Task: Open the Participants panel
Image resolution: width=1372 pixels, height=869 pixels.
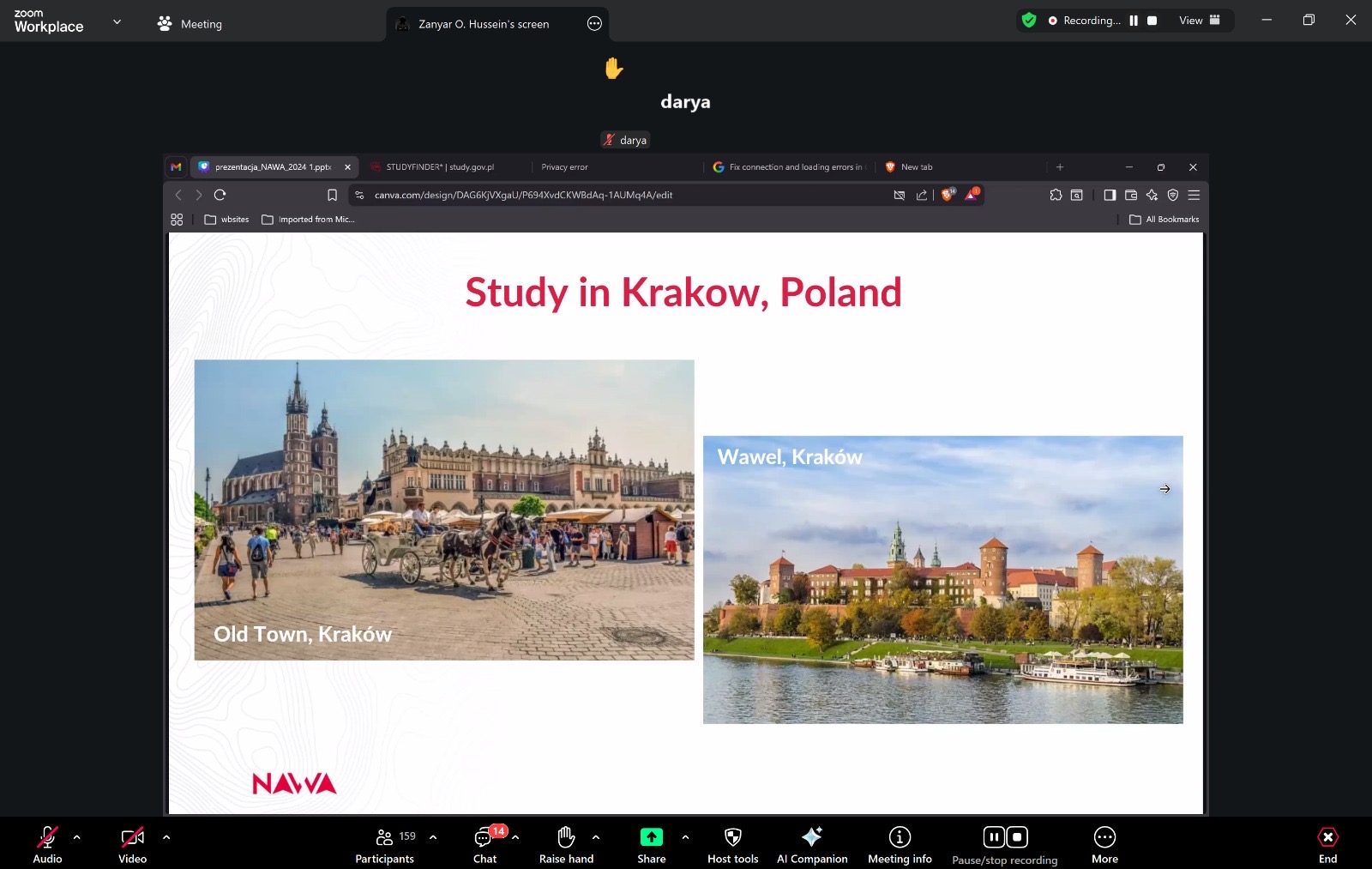Action: [x=385, y=845]
